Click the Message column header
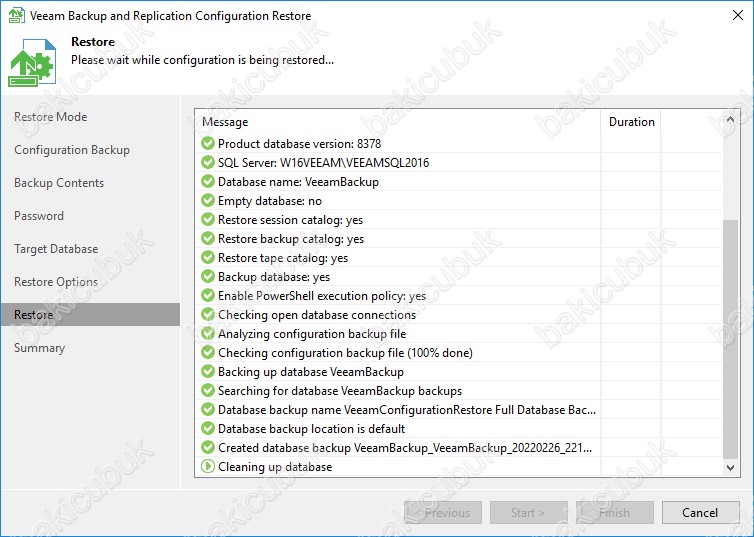754x537 pixels. click(398, 122)
